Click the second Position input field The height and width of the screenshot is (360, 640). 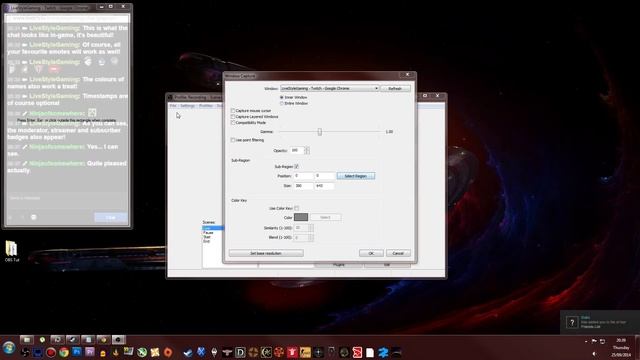324,176
